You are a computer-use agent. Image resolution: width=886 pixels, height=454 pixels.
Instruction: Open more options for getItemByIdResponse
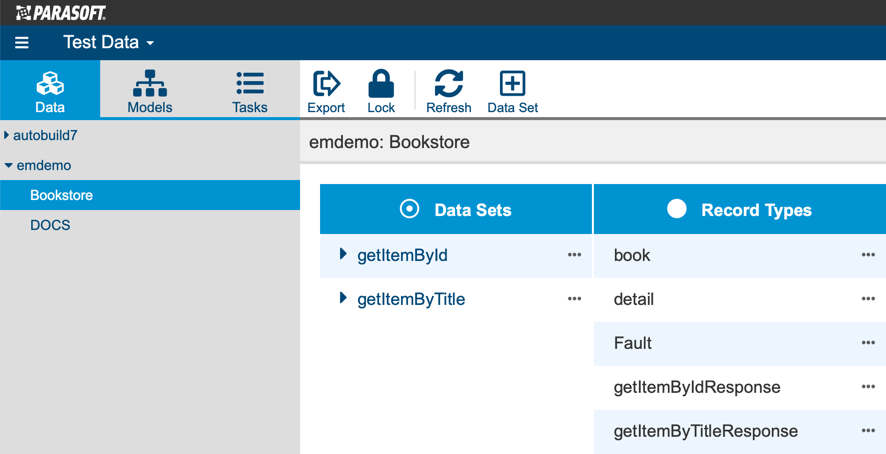tap(868, 387)
